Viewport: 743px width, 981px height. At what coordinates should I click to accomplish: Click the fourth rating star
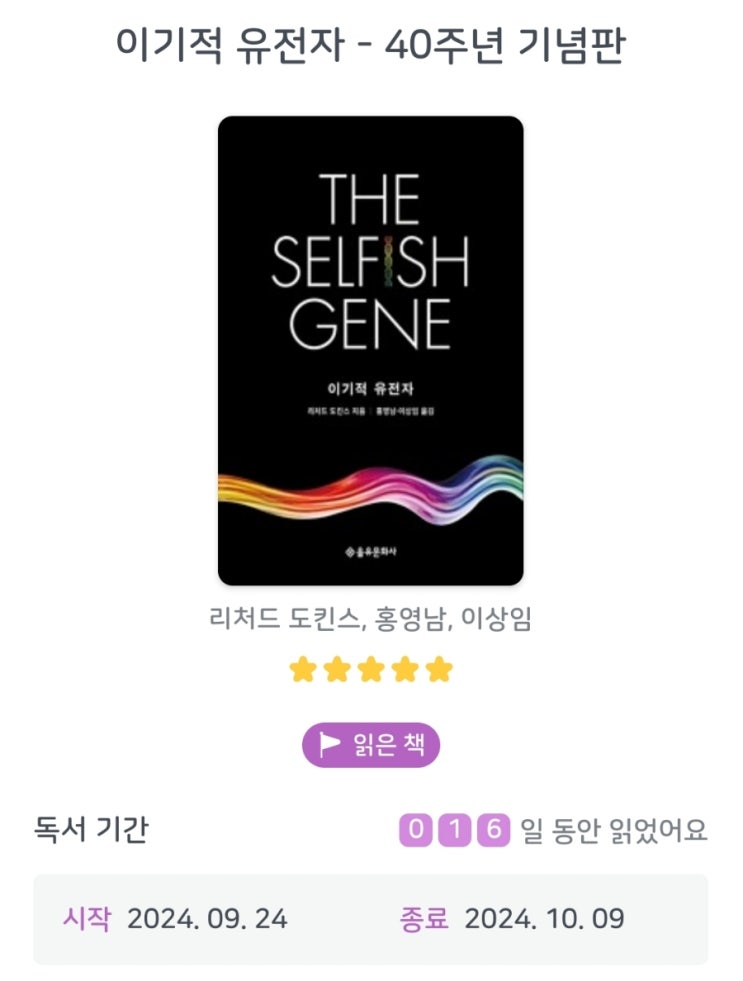click(405, 670)
